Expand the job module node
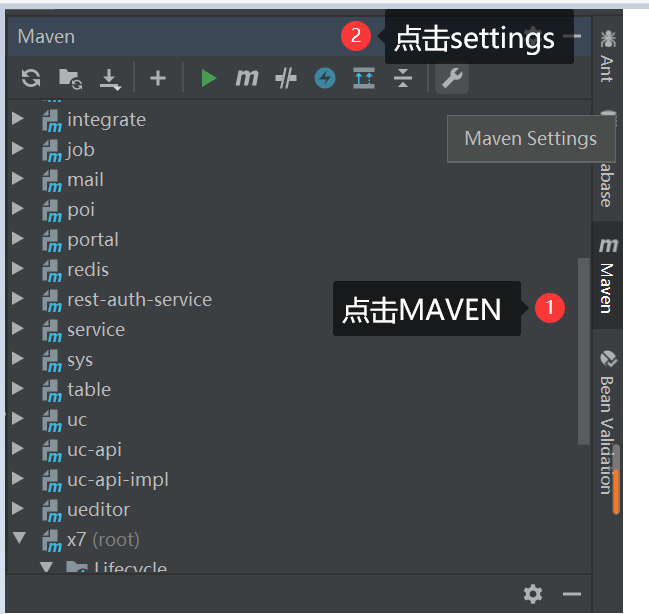The image size is (649, 614). pyautogui.click(x=18, y=148)
